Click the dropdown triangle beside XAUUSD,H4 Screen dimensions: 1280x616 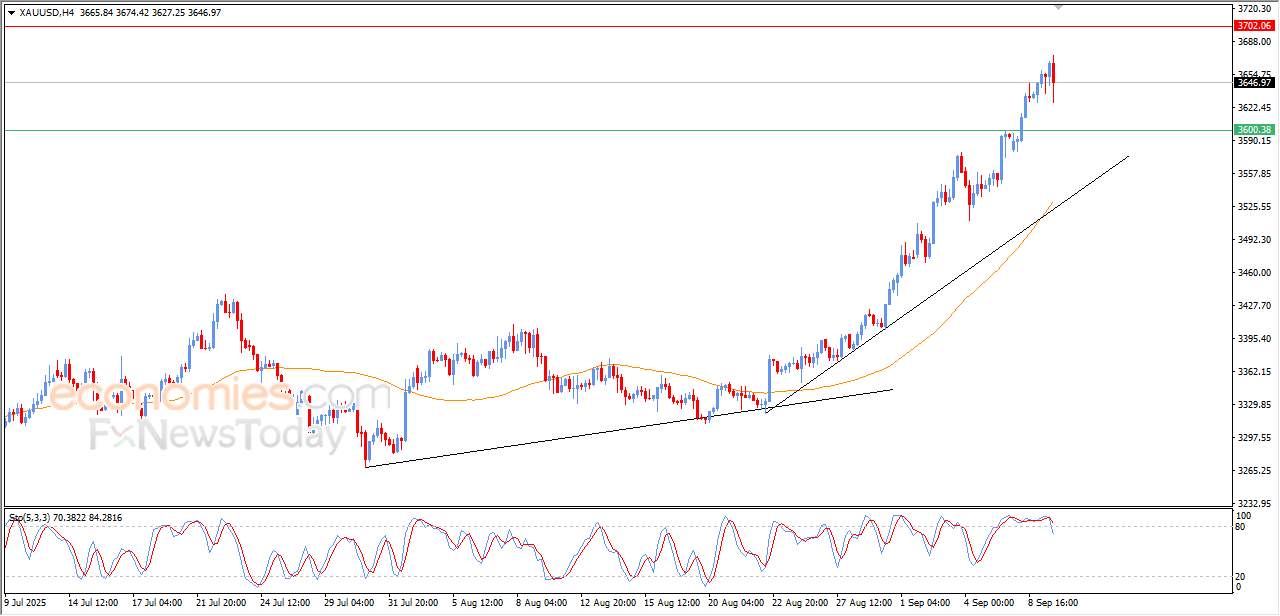click(11, 12)
